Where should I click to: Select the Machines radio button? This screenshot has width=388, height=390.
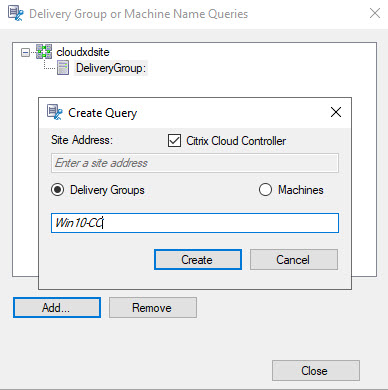(x=265, y=190)
